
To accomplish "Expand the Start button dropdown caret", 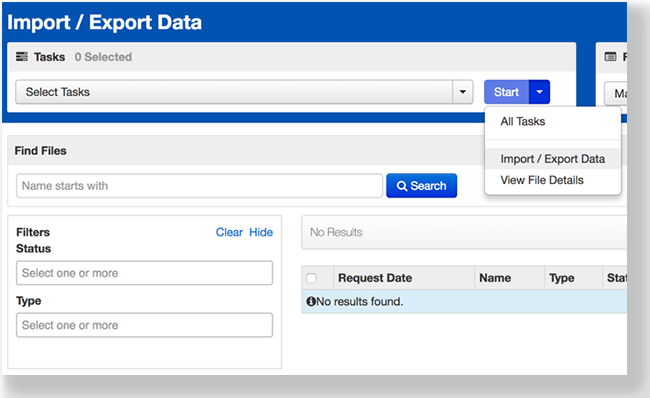I will pos(539,92).
